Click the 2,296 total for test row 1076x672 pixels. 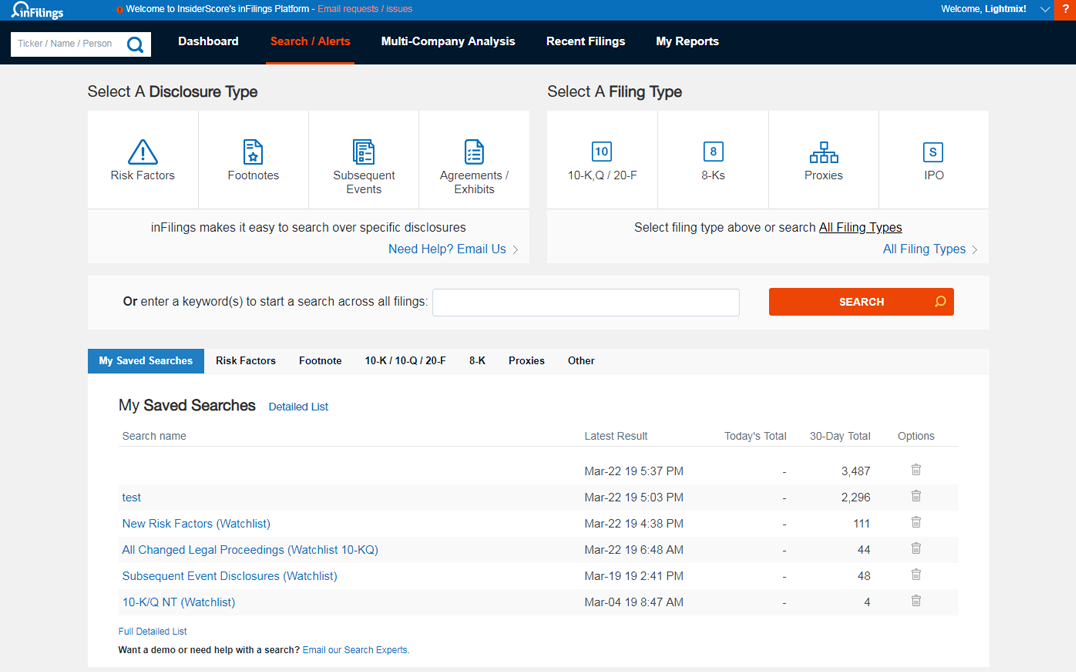pos(855,498)
